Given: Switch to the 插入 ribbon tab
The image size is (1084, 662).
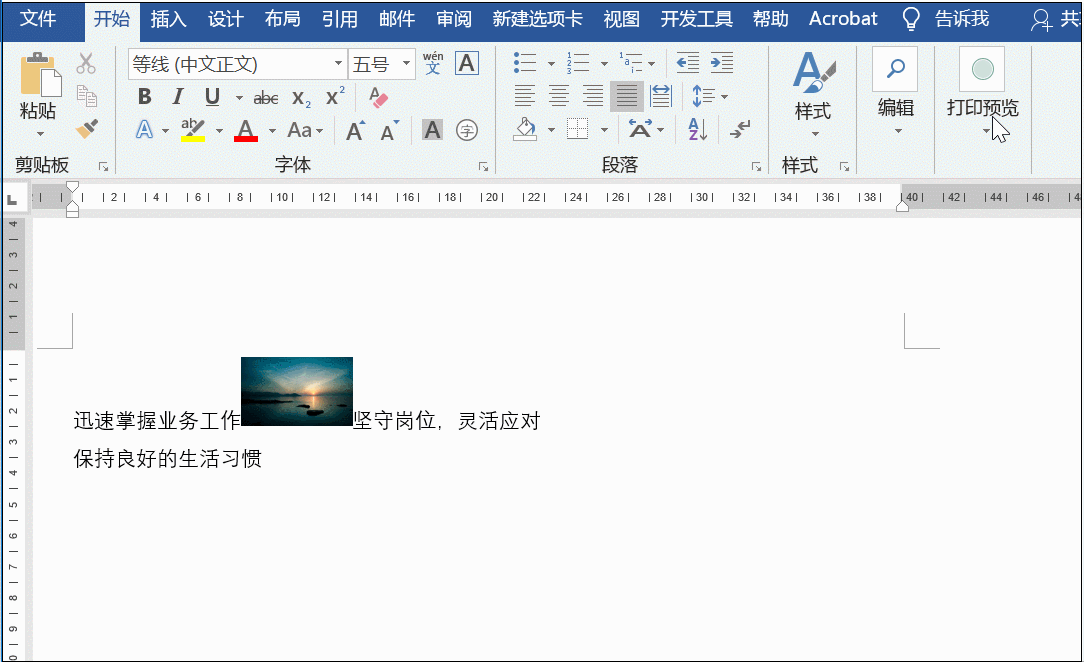Looking at the screenshot, I should click(169, 19).
